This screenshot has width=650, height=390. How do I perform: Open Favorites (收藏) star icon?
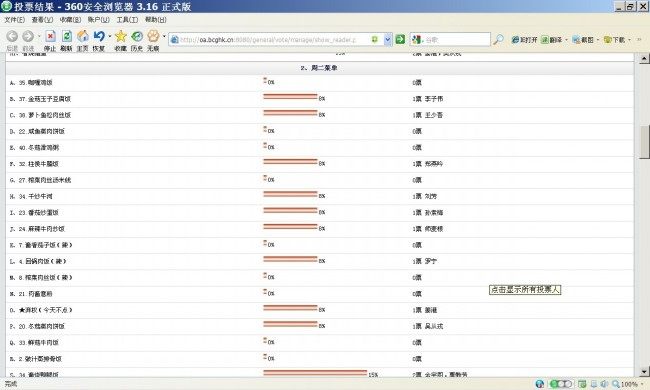point(121,36)
